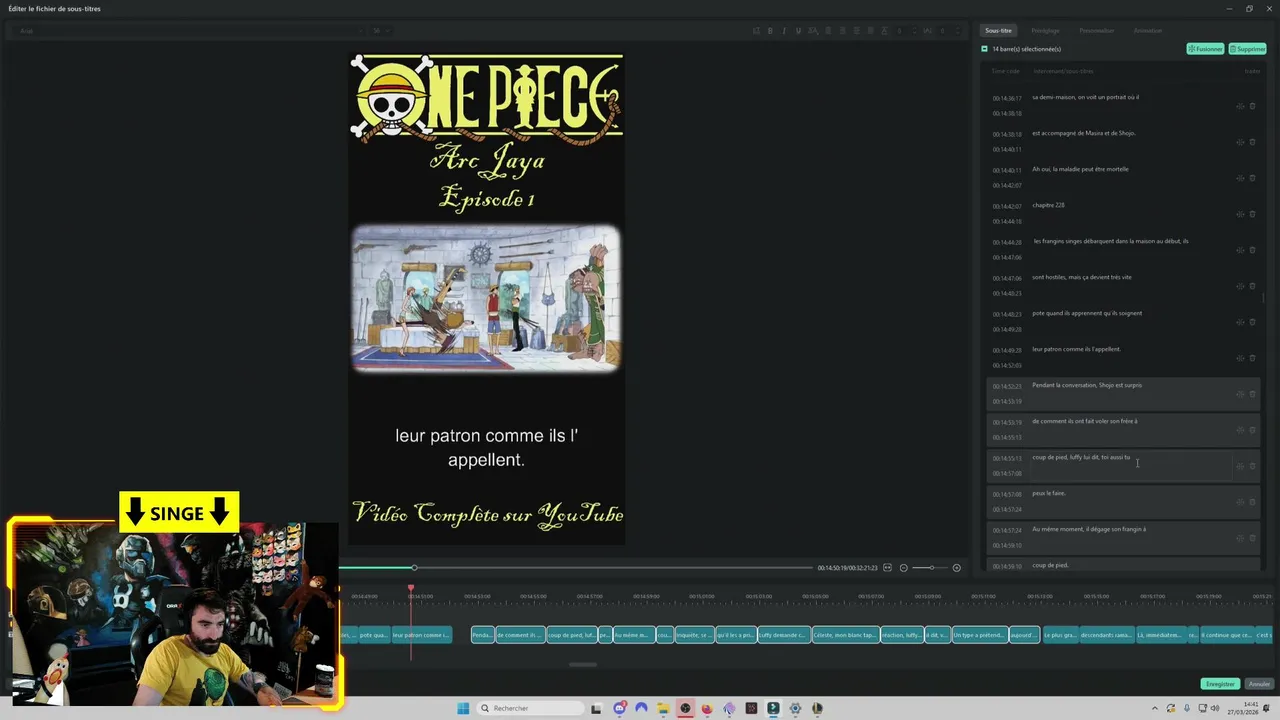Merge icon on 'sont hostiles' row
1280x720 pixels.
1240,286
